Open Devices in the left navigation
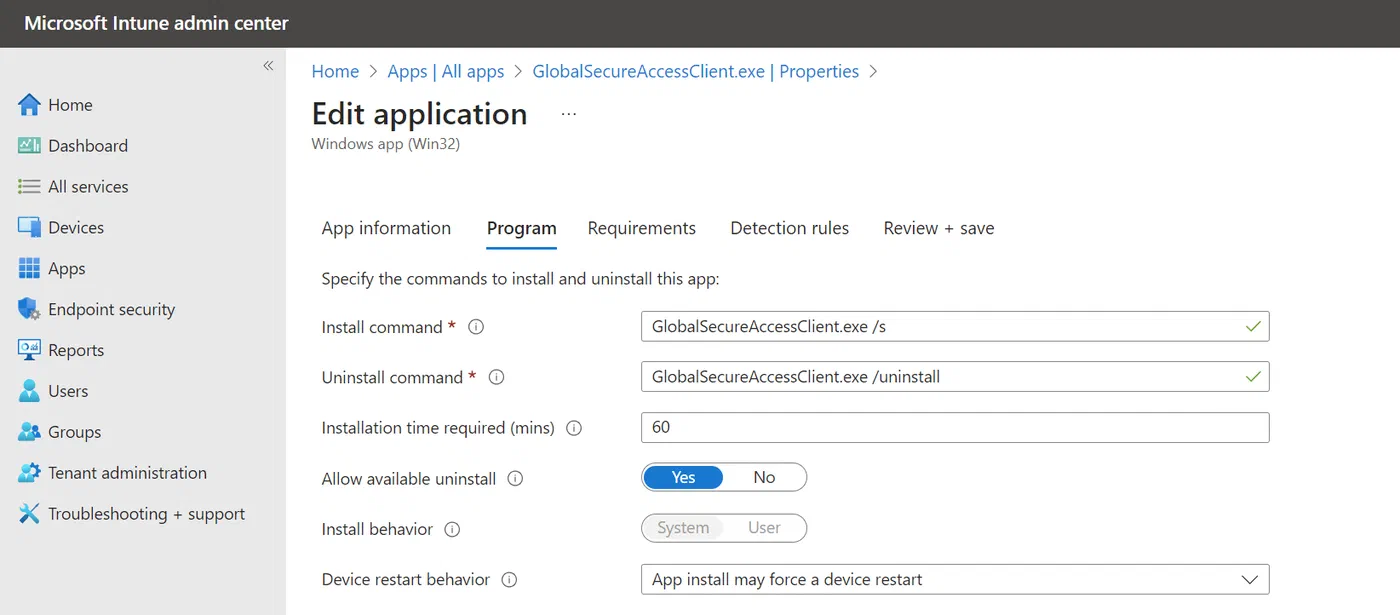 (76, 228)
